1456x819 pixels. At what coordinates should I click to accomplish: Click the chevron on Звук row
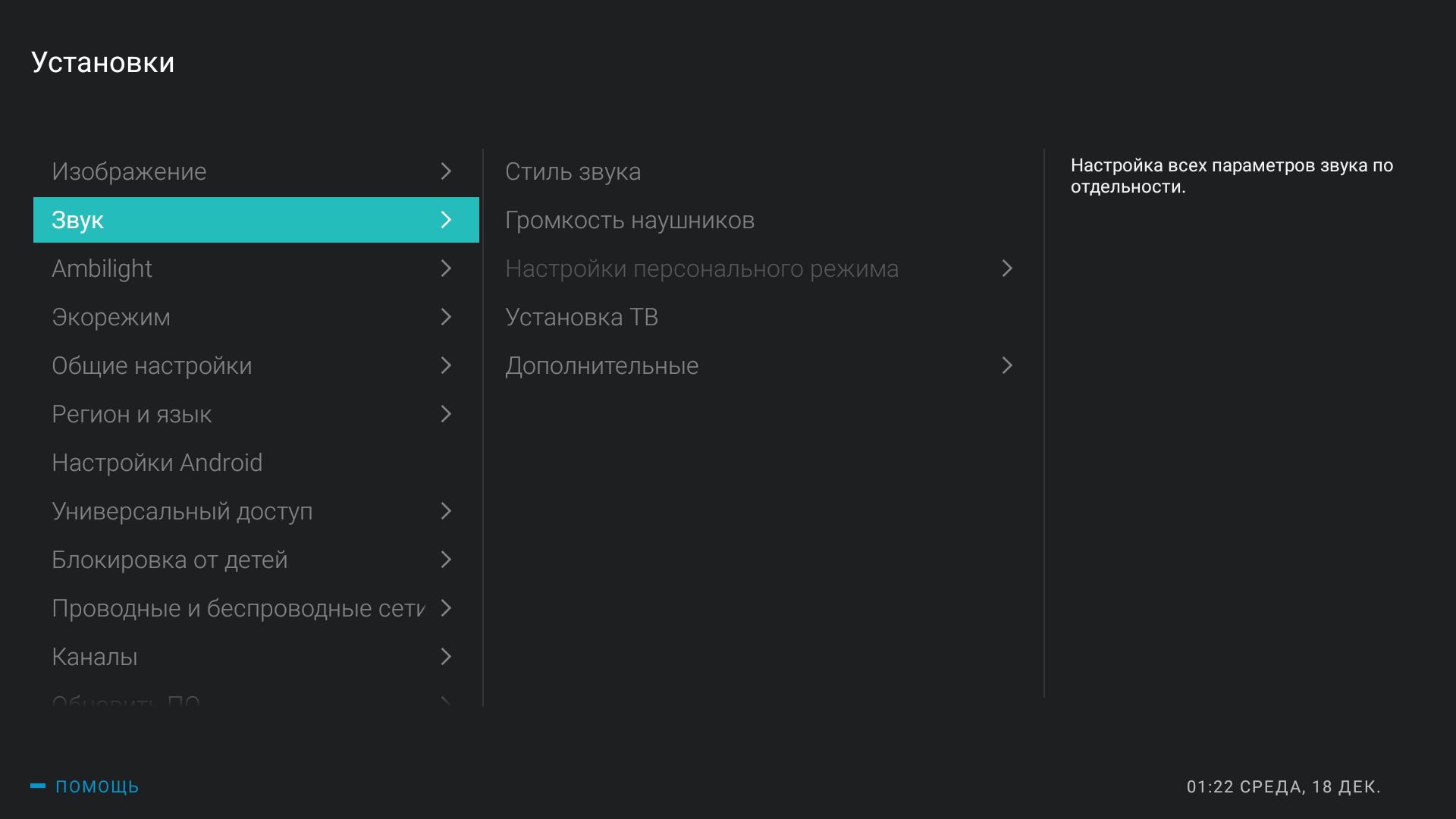[x=446, y=220]
